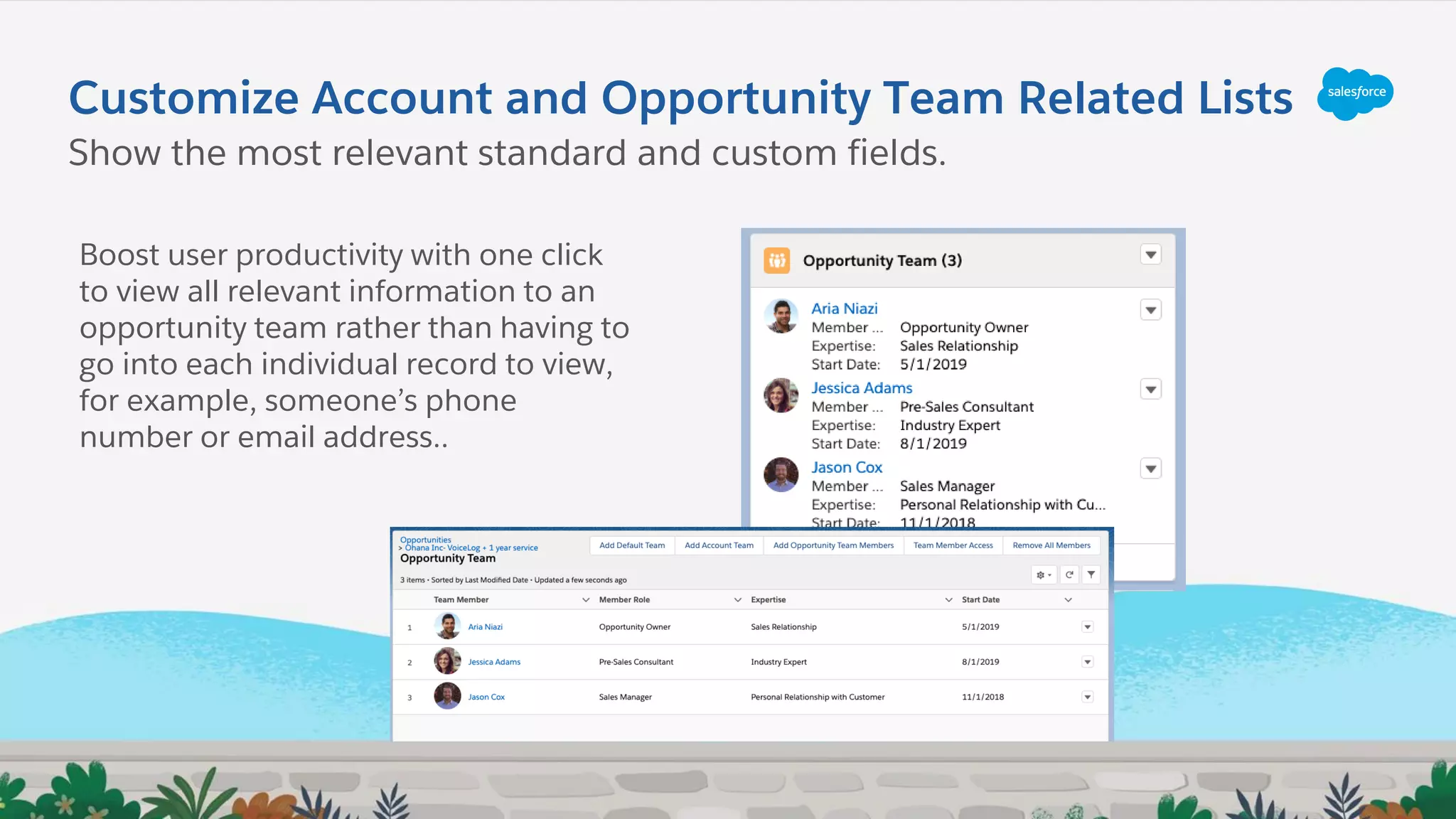
Task: Click Personal Relationship with Customer cell
Action: pos(818,697)
